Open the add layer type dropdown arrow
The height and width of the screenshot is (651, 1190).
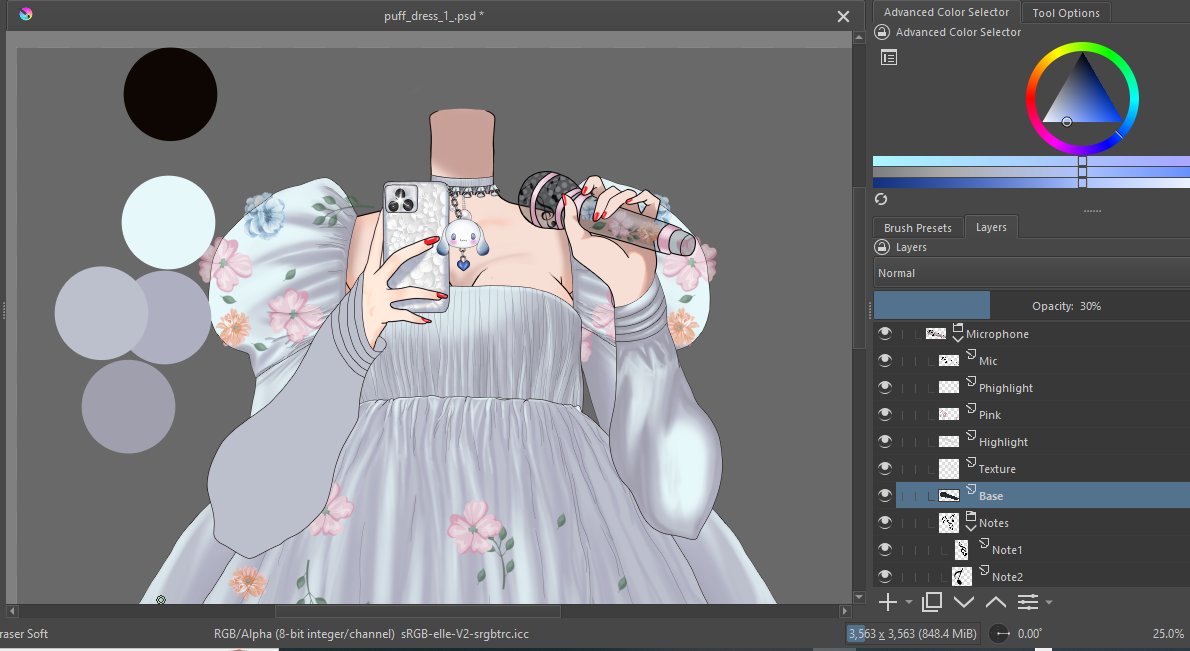tap(908, 602)
